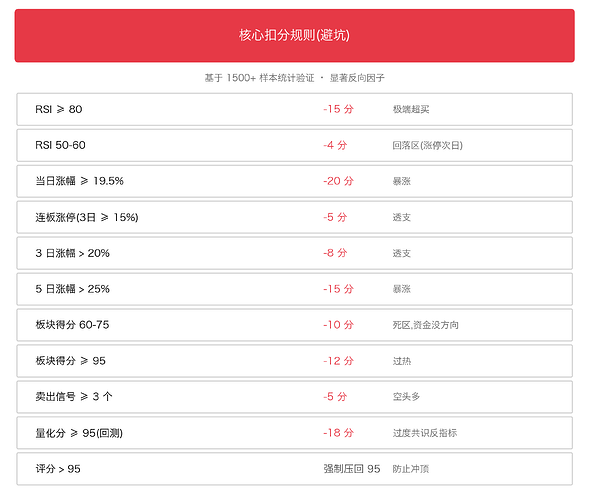Click the 5 日涨幅 > 25% rule

294,289
